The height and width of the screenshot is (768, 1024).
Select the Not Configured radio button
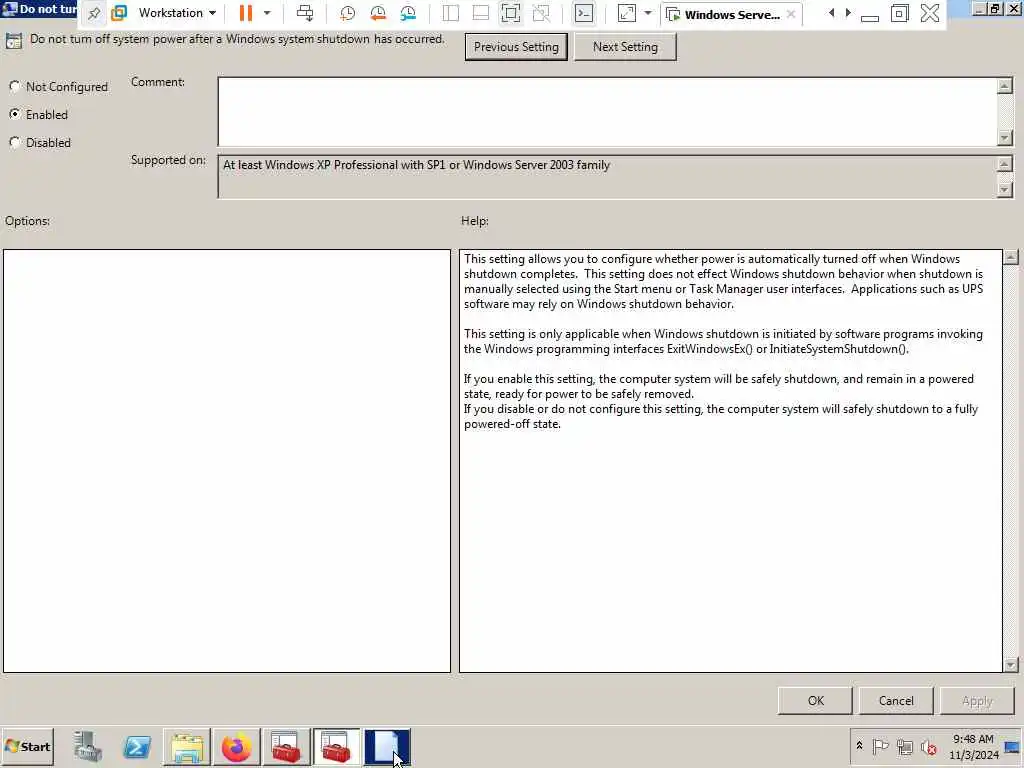click(x=14, y=86)
